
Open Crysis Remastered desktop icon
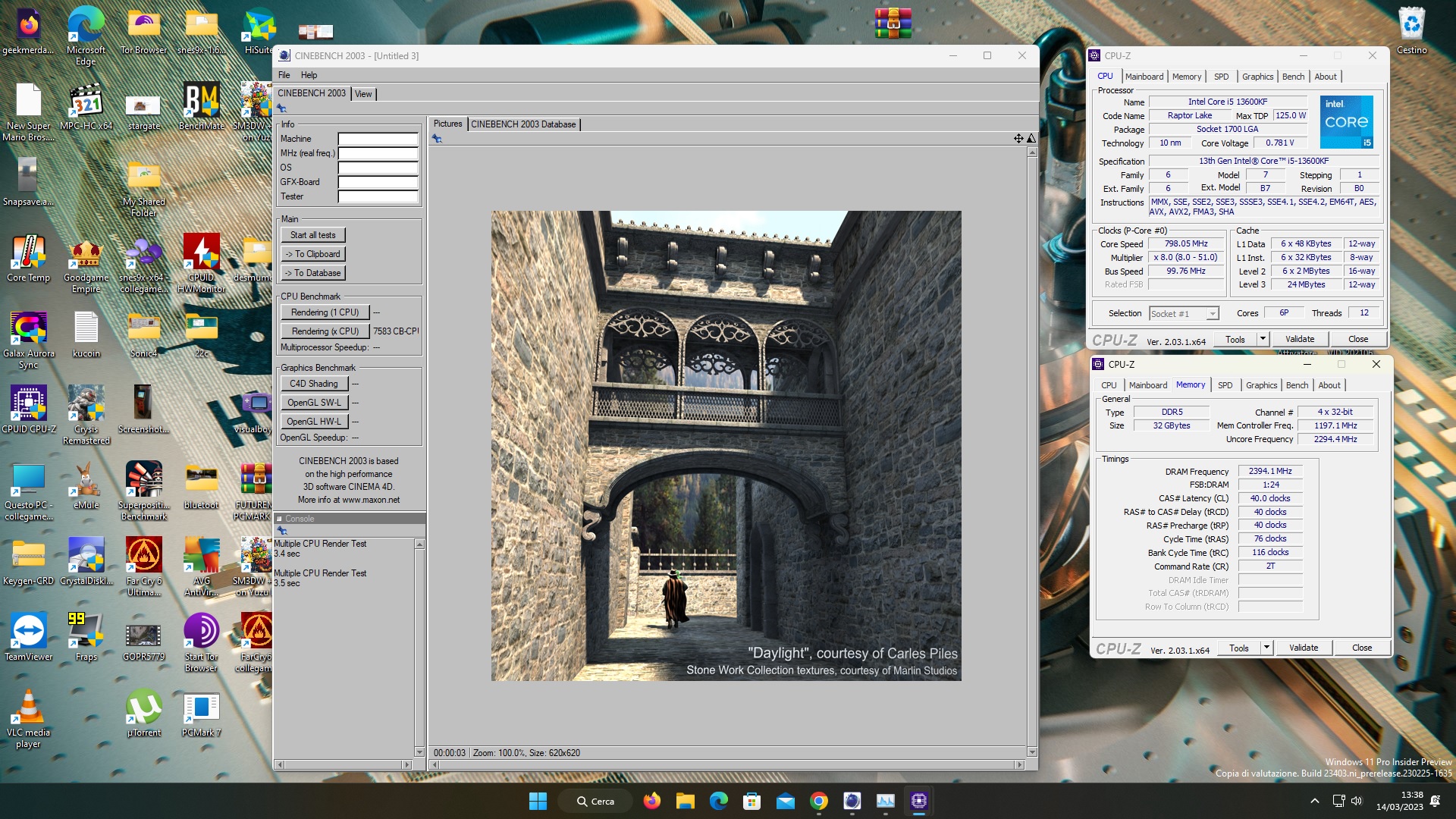coord(86,416)
